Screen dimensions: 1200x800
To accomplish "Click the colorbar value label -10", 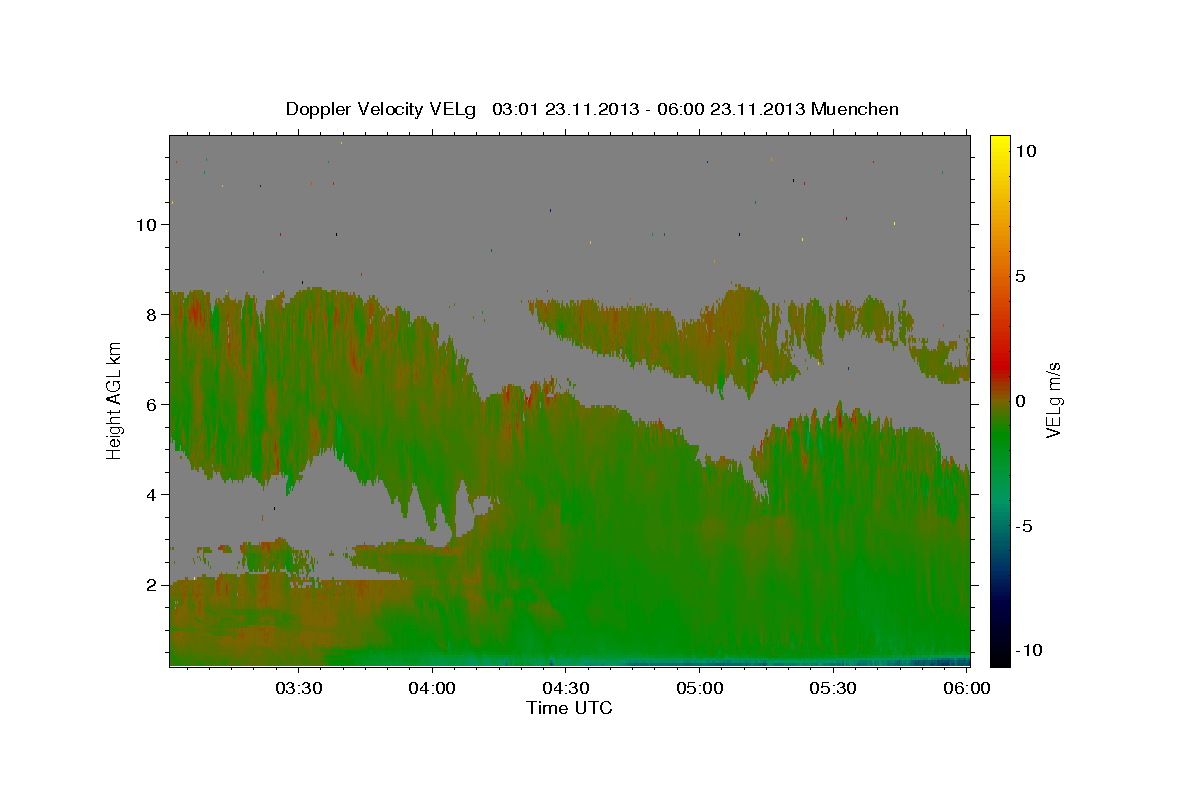I will [x=1029, y=651].
